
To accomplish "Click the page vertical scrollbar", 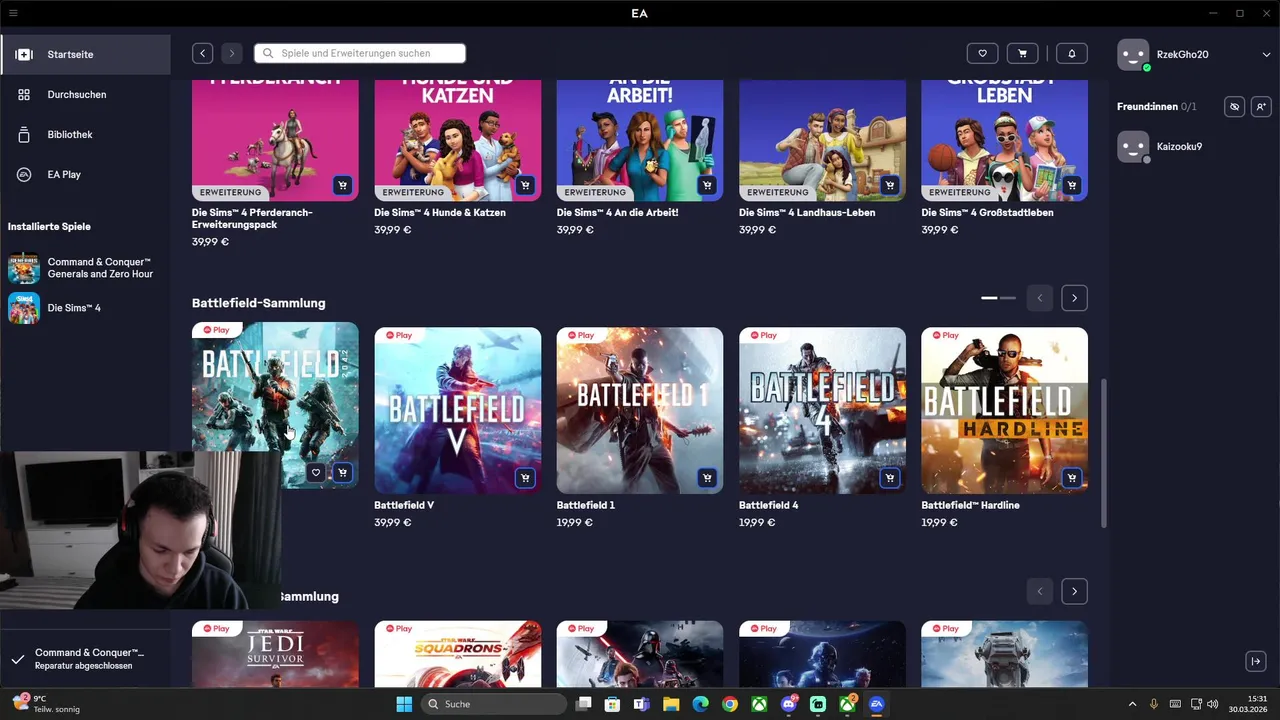I will [1104, 453].
